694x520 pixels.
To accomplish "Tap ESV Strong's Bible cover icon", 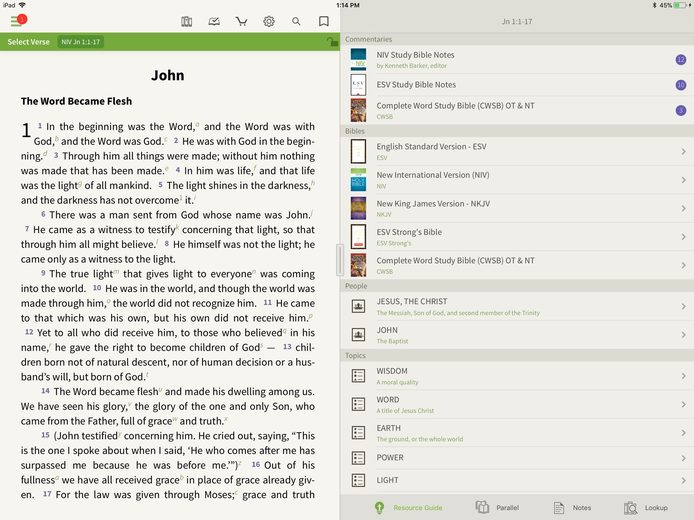I will (x=358, y=237).
